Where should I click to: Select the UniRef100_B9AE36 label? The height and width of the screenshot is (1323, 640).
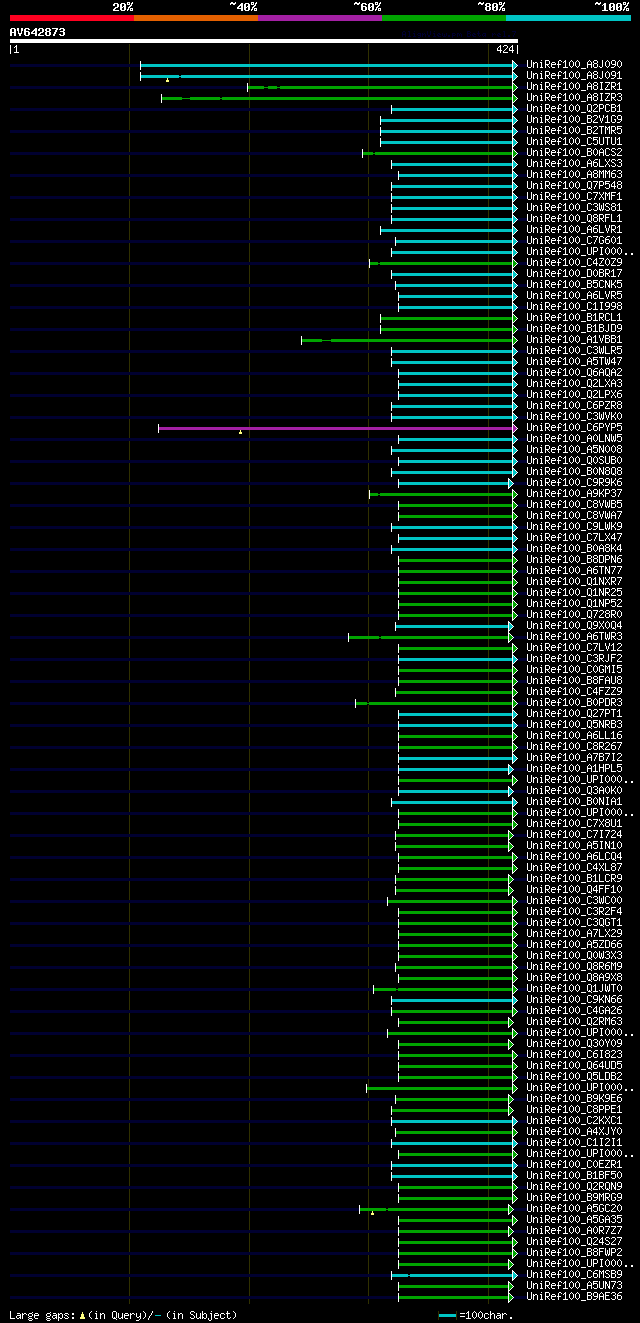pos(574,1297)
